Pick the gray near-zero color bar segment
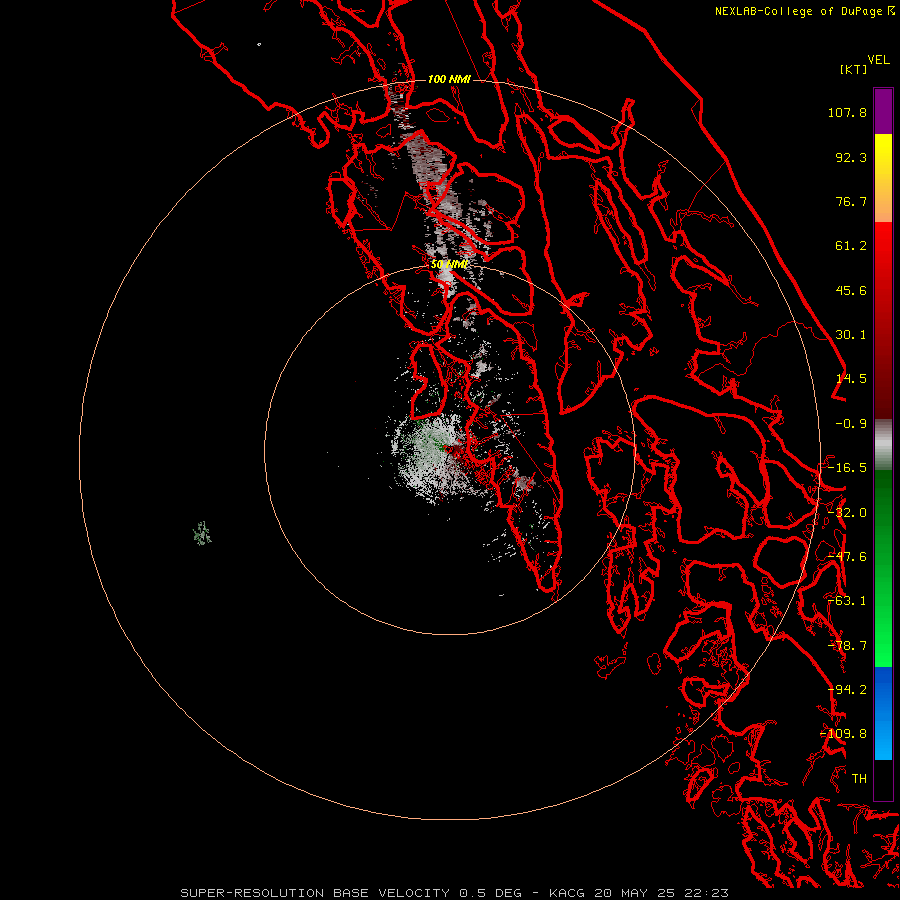The image size is (900, 900). [x=883, y=445]
